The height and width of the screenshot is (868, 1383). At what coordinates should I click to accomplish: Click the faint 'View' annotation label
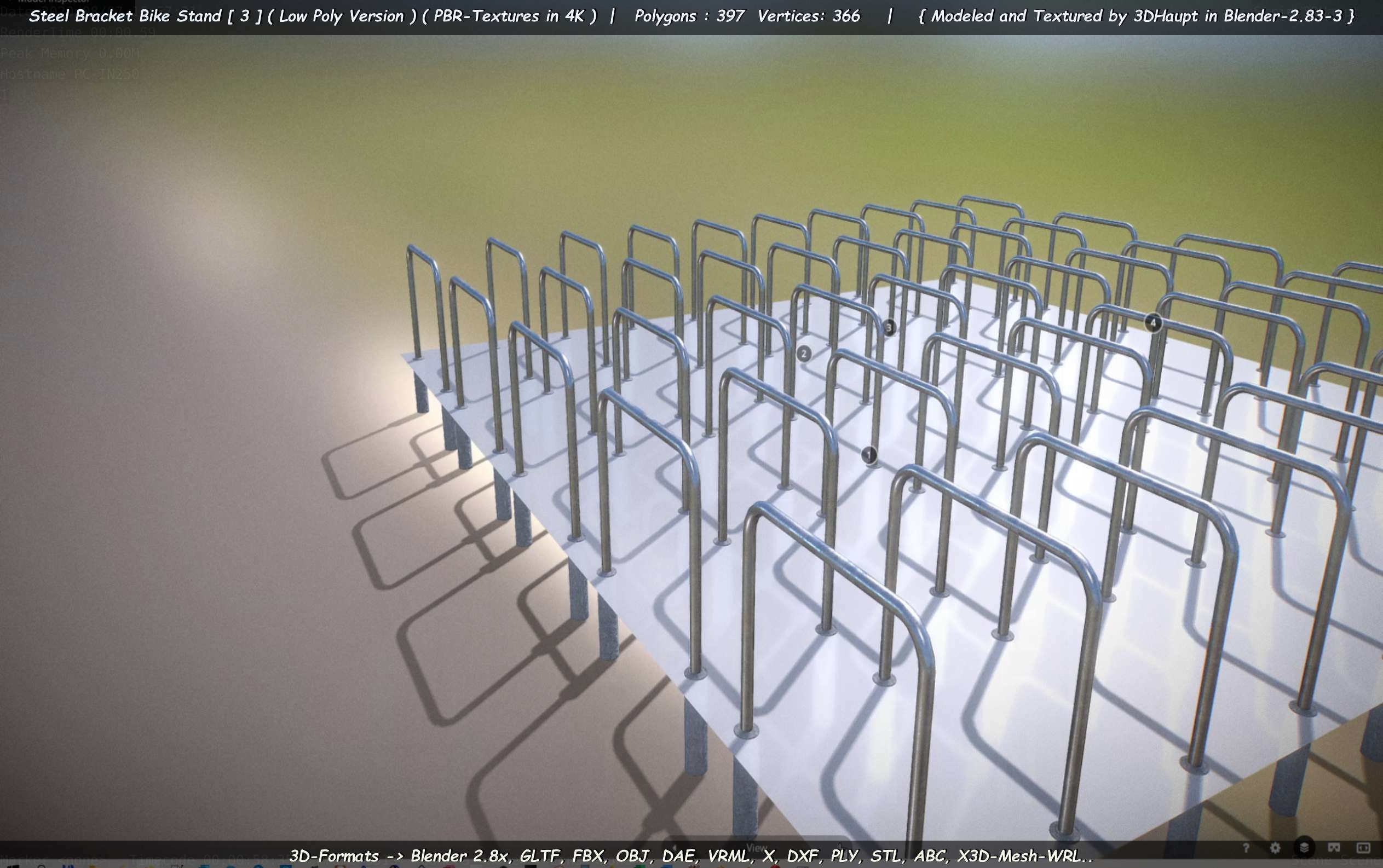click(757, 848)
